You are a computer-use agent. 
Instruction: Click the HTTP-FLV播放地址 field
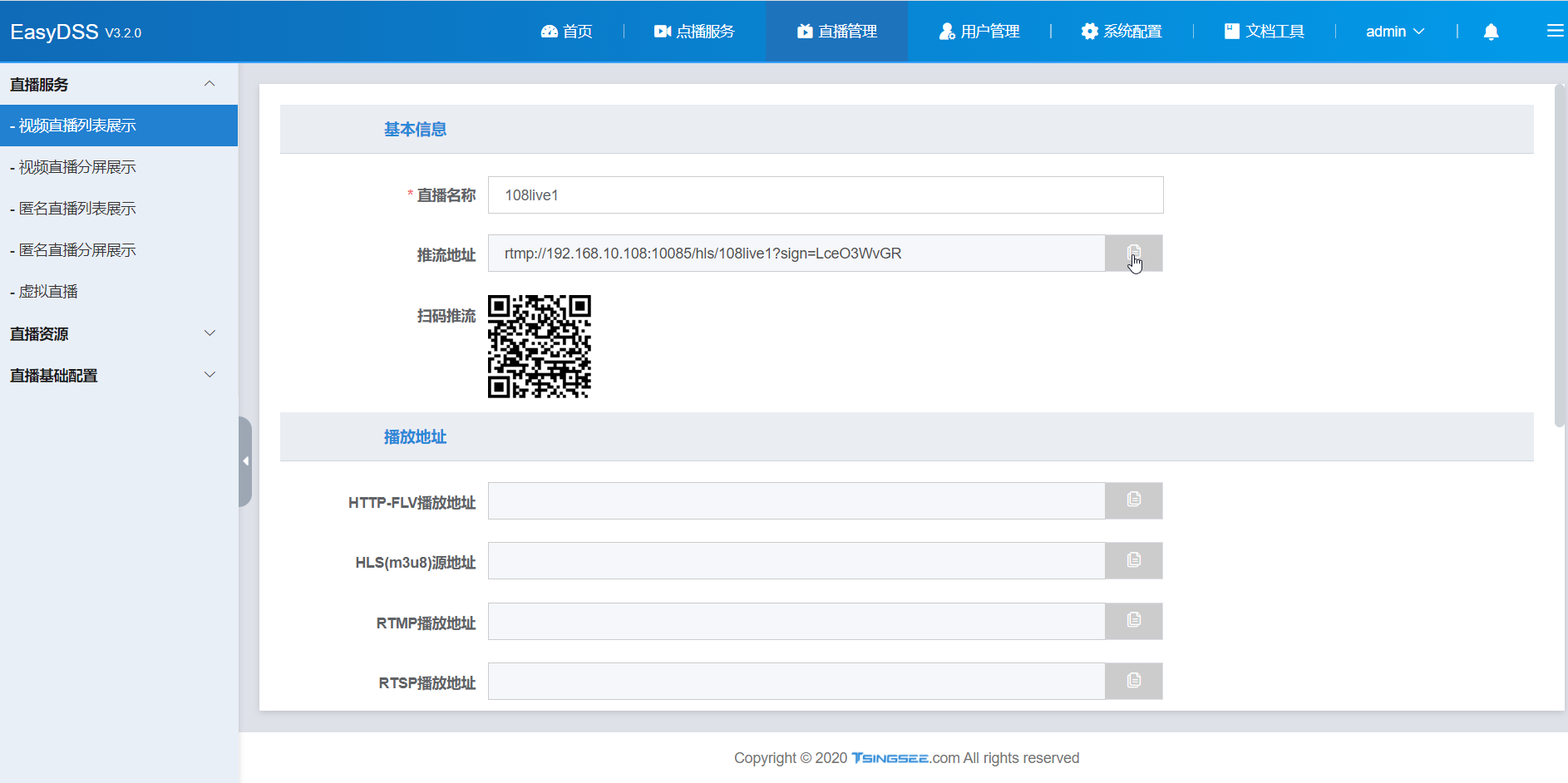click(796, 501)
